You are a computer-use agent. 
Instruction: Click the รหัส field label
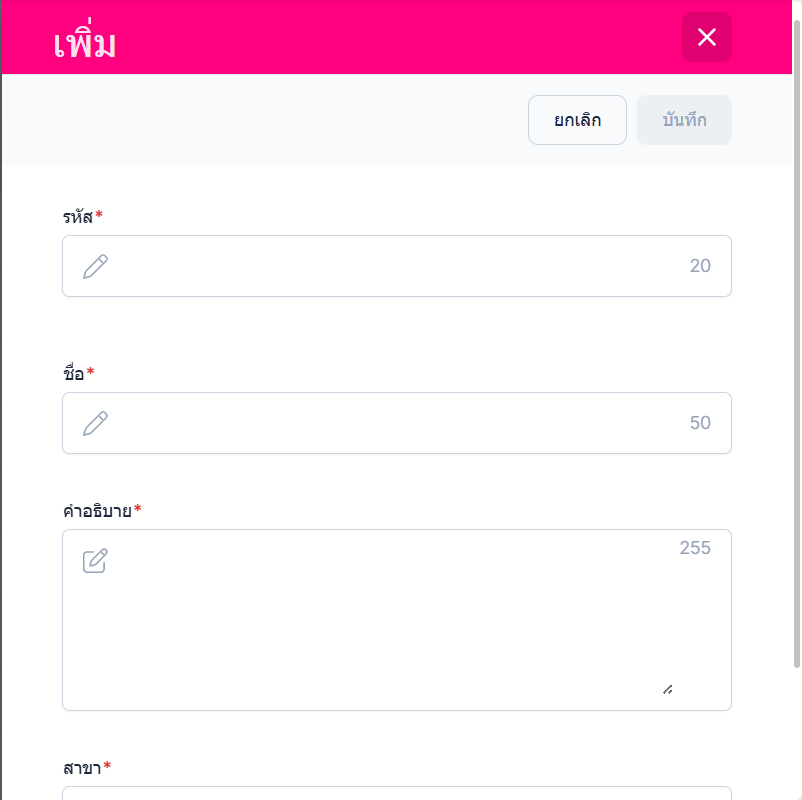click(77, 216)
